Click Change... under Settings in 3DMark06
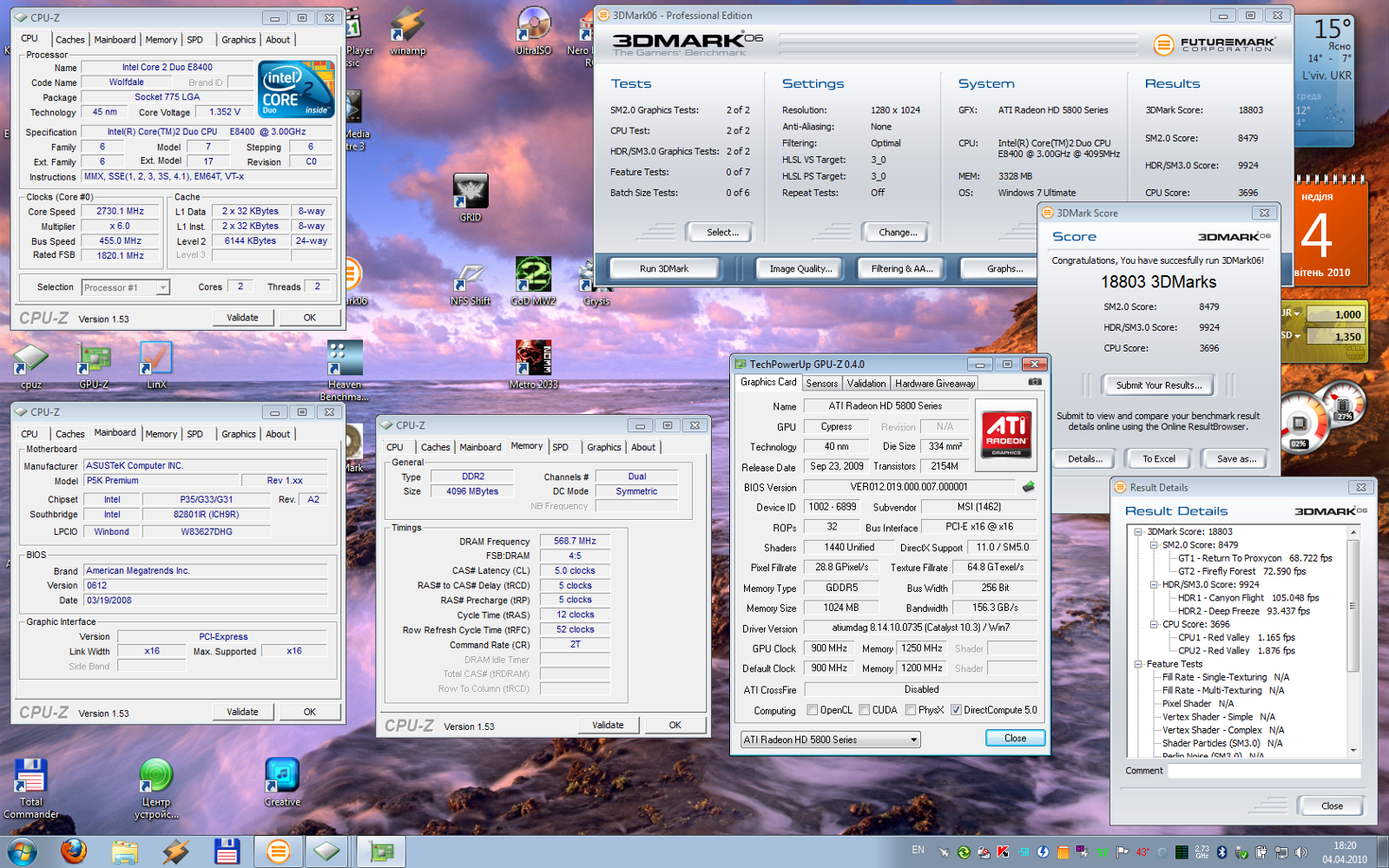The image size is (1389, 868). pyautogui.click(x=898, y=233)
